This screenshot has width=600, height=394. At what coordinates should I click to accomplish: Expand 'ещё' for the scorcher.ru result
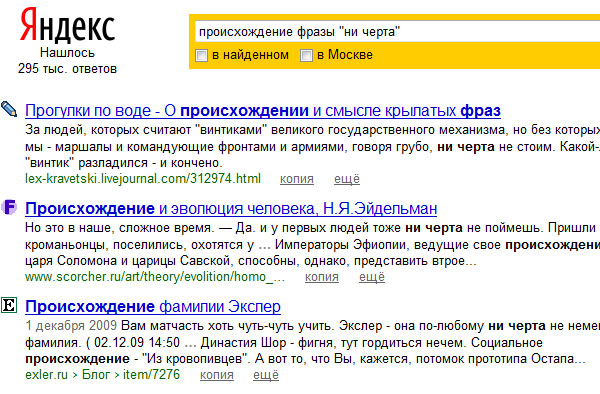tap(372, 277)
